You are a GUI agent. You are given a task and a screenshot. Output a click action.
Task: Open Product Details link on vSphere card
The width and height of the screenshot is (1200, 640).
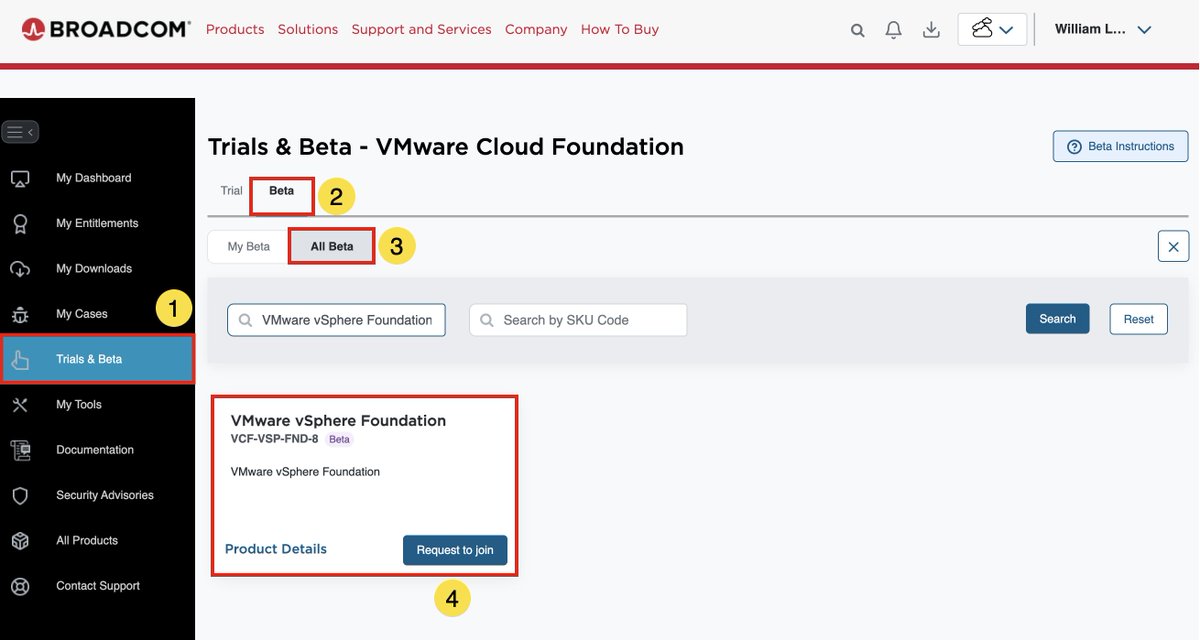276,549
